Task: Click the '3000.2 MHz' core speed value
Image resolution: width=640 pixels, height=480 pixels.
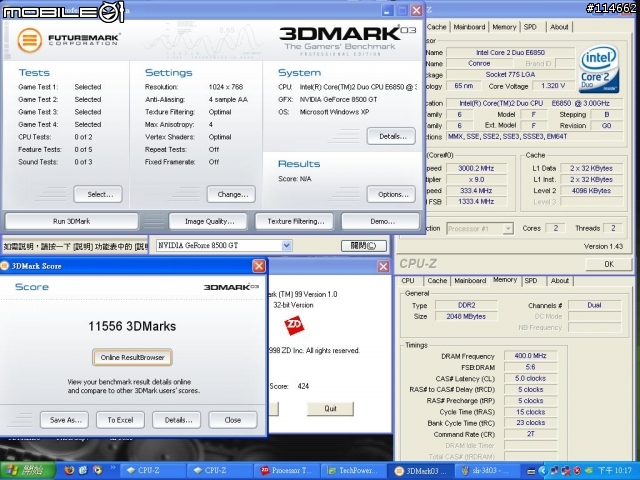Action: click(476, 168)
